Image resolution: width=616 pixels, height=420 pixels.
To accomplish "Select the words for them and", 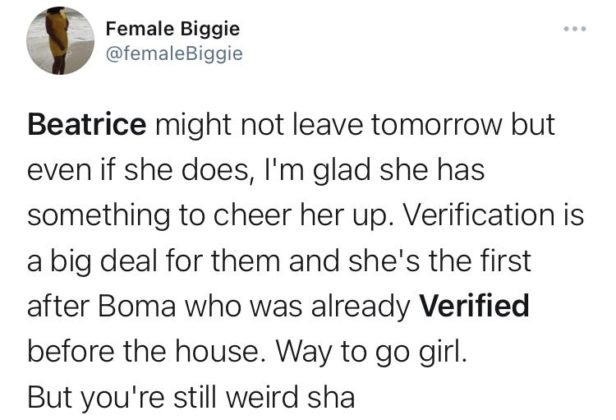I will pos(253,260).
